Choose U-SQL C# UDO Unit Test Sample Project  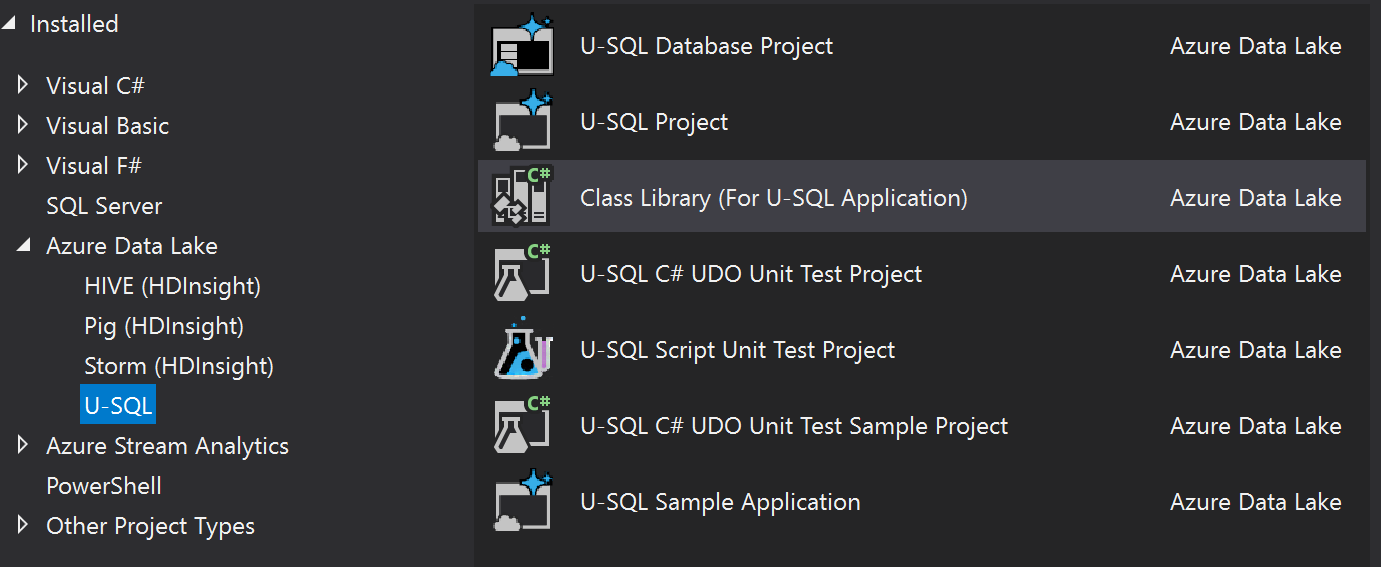794,426
